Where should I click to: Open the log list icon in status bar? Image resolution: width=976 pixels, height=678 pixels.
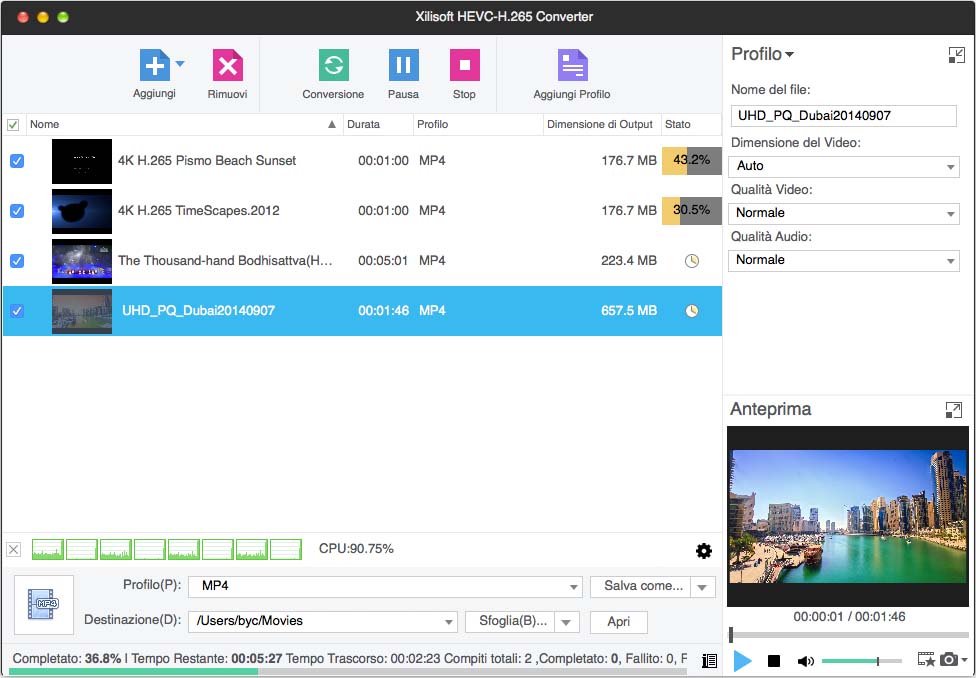coord(709,661)
